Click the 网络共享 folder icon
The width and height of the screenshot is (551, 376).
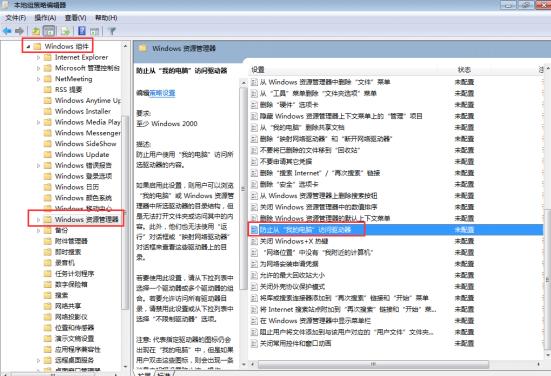[48, 306]
